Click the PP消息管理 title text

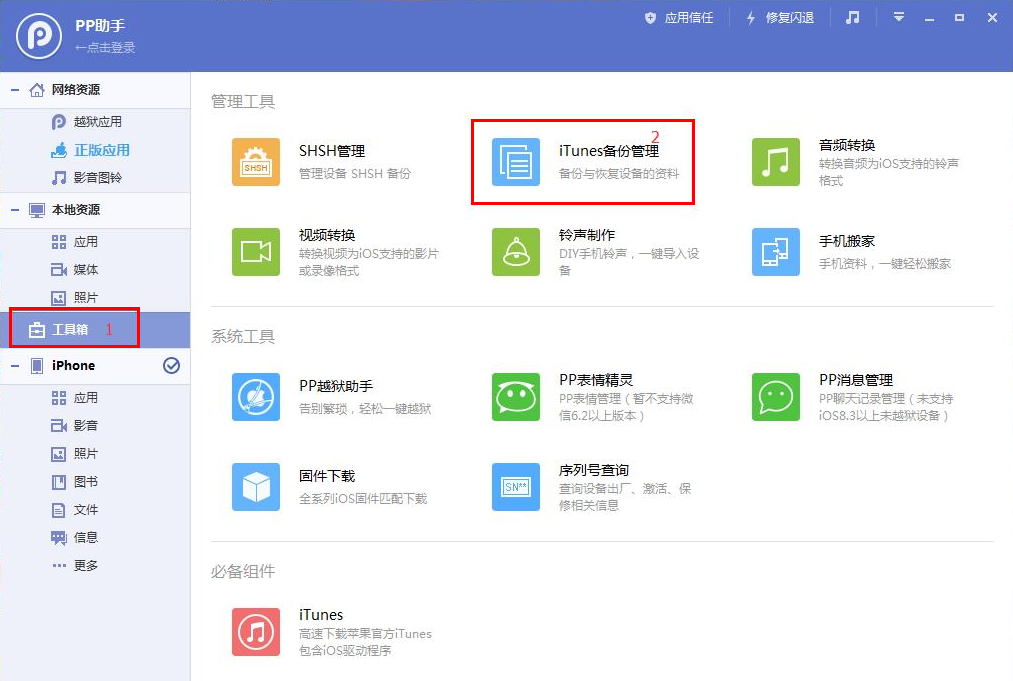856,380
